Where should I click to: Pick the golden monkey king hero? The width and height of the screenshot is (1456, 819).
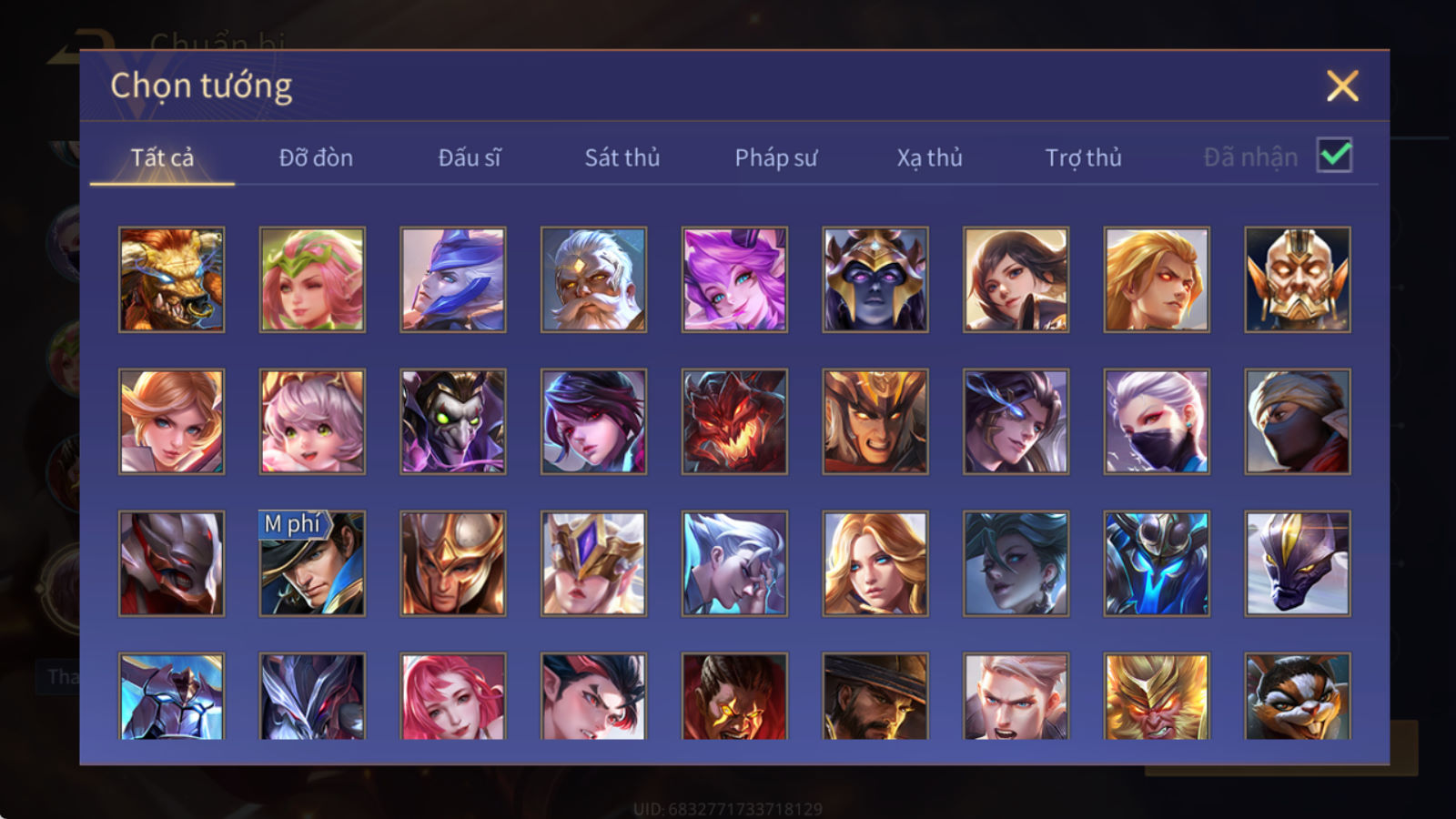click(1157, 696)
